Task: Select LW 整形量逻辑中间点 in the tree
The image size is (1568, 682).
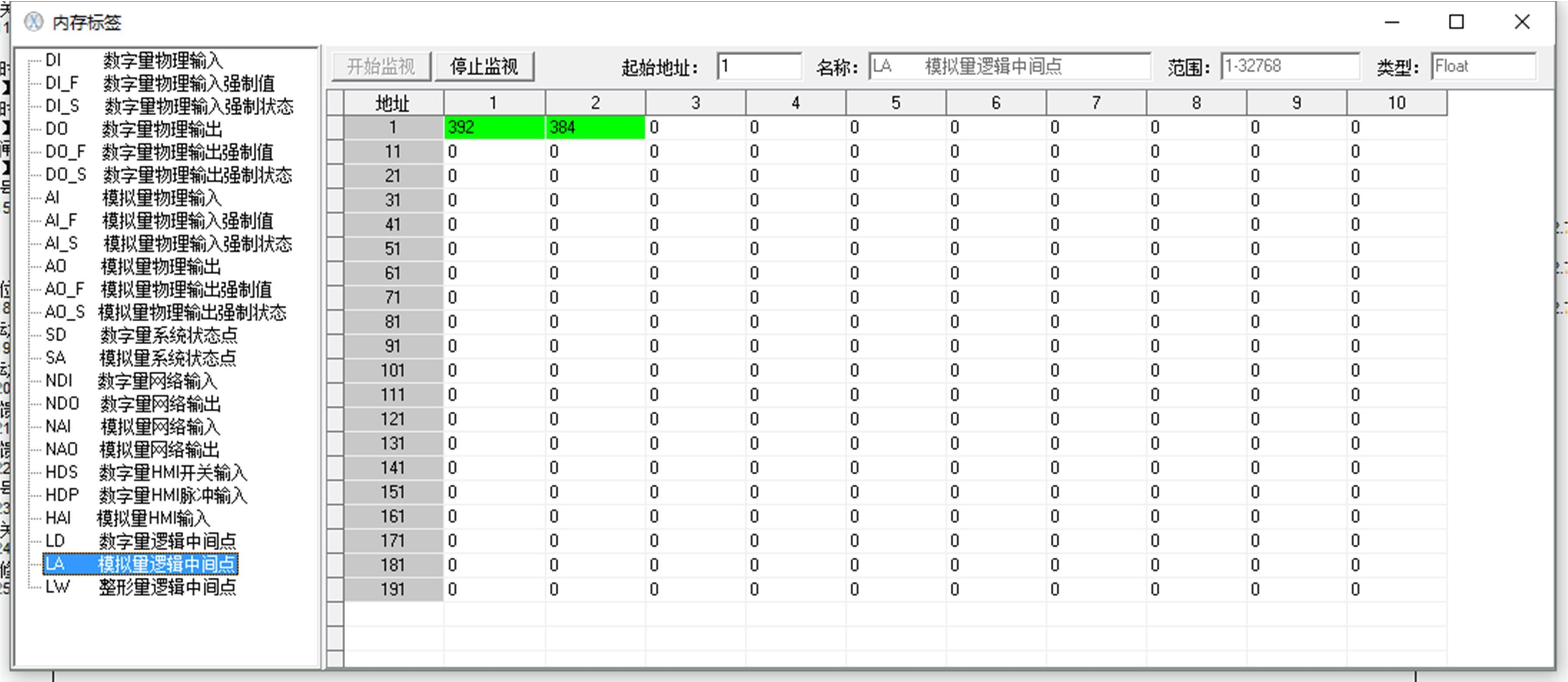Action: pyautogui.click(x=140, y=587)
